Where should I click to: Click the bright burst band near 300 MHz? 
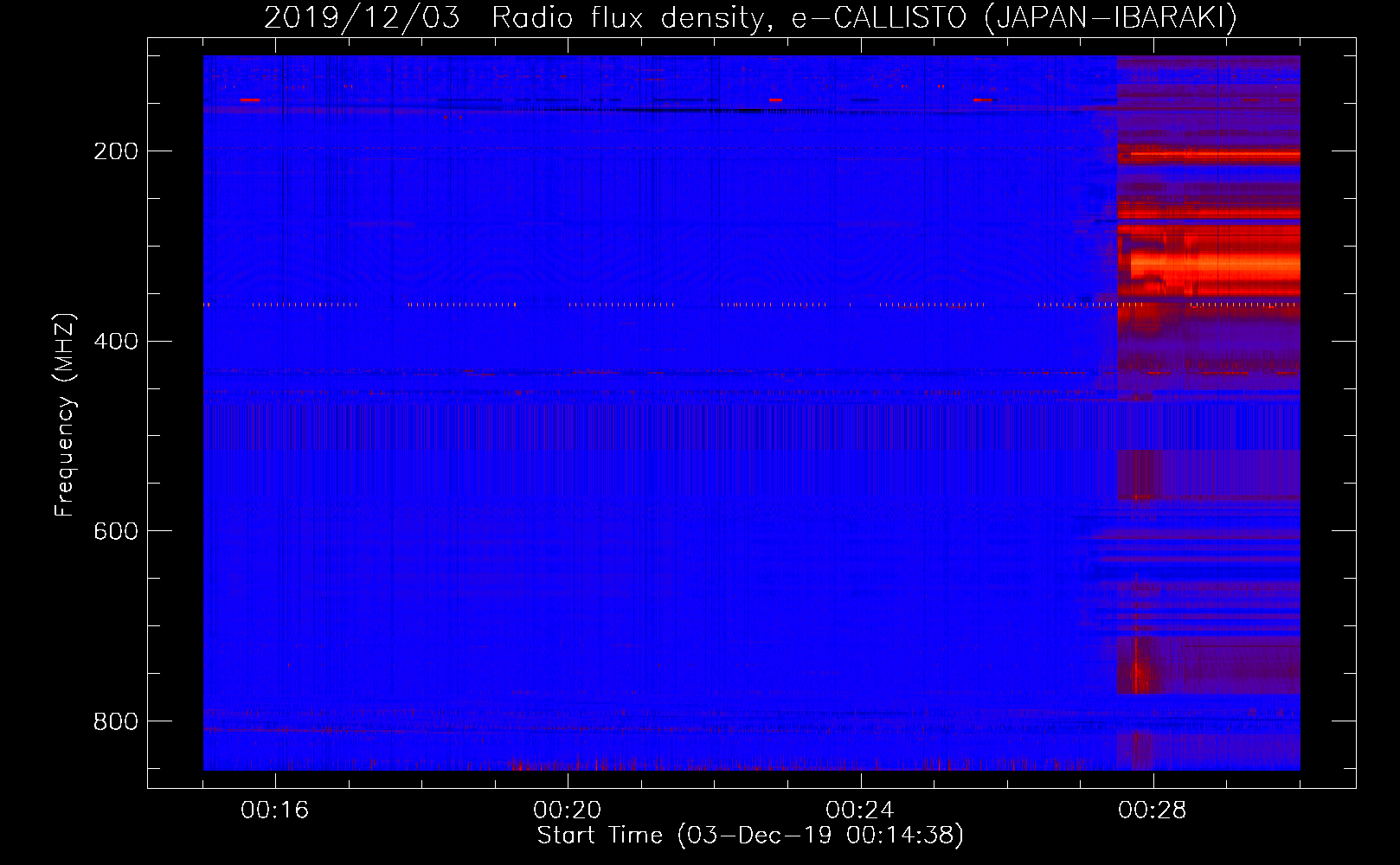[x=1215, y=262]
